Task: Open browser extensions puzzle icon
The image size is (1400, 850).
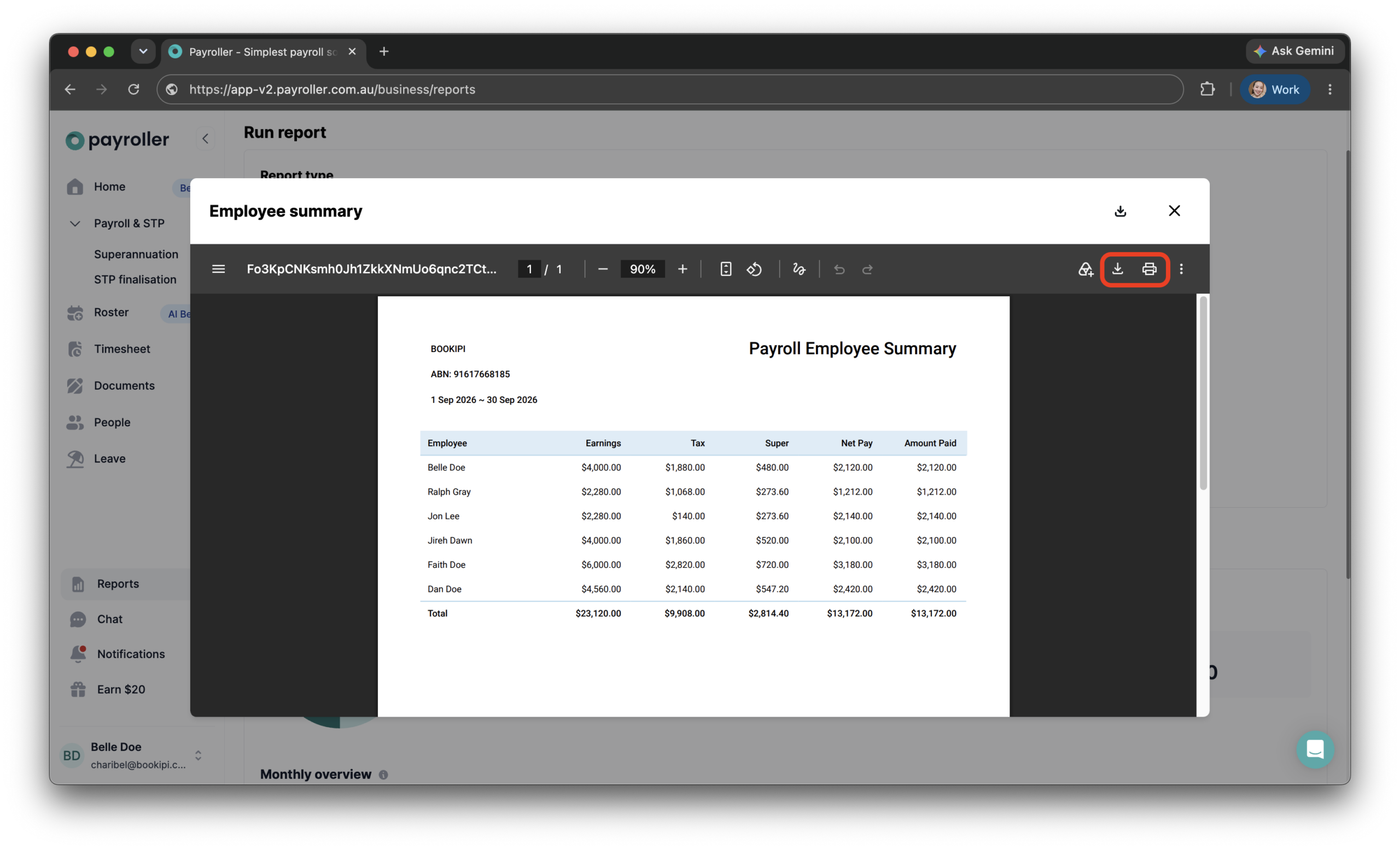Action: pyautogui.click(x=1207, y=89)
